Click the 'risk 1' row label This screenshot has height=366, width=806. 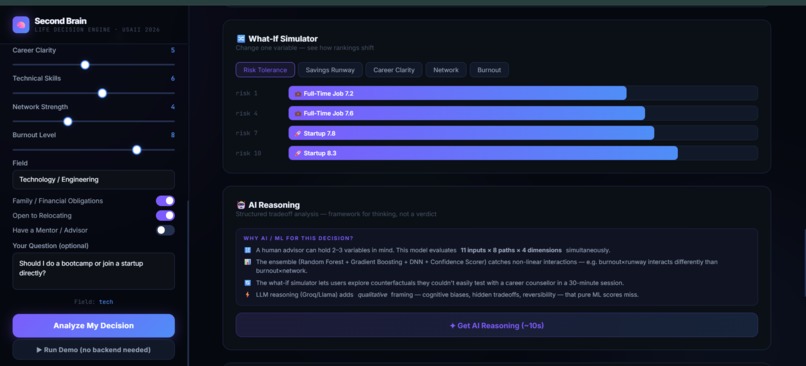(x=247, y=94)
